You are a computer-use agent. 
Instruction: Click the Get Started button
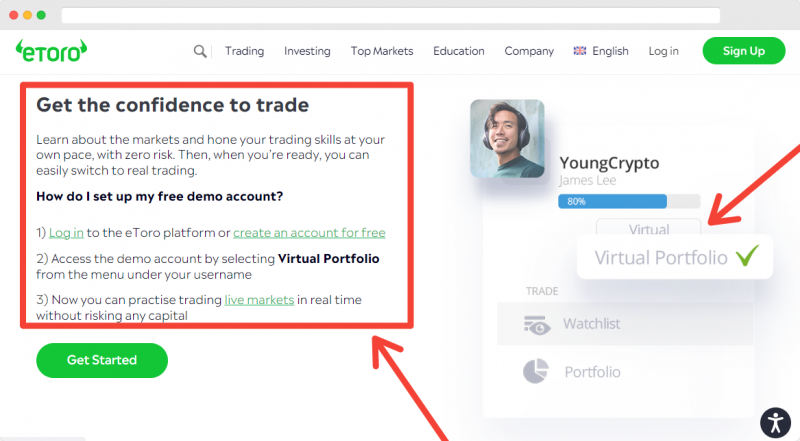[102, 360]
